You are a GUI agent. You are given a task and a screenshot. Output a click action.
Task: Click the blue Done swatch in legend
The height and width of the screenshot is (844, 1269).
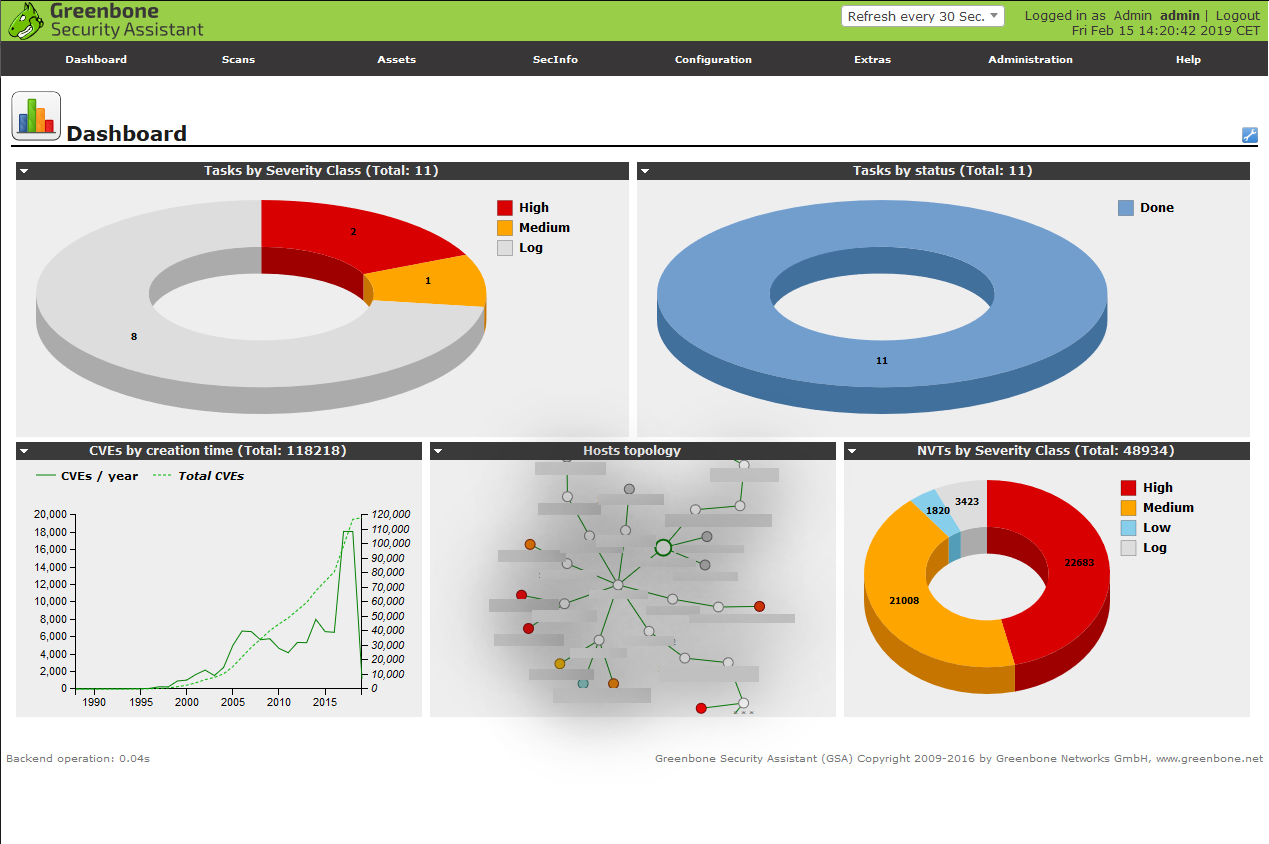[x=1126, y=208]
